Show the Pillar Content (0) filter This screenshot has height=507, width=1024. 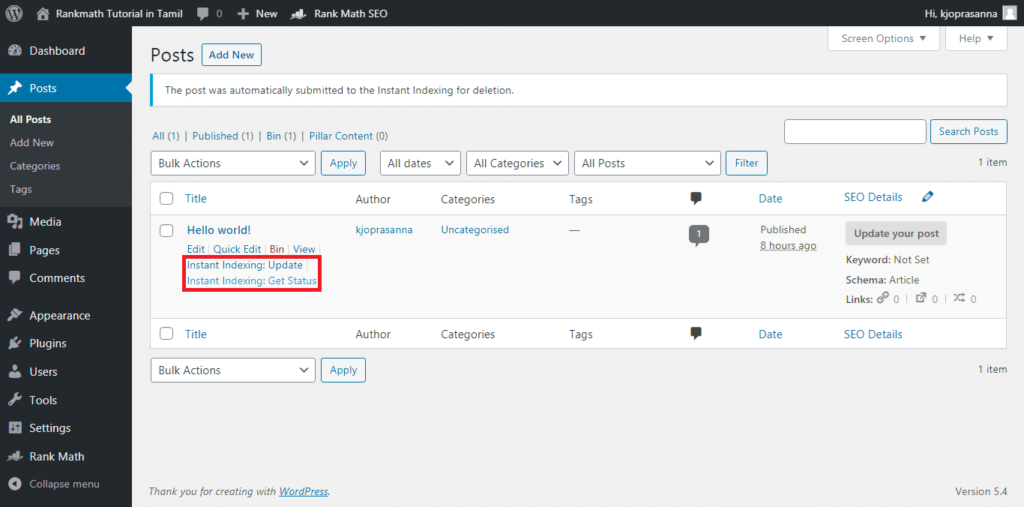click(349, 136)
